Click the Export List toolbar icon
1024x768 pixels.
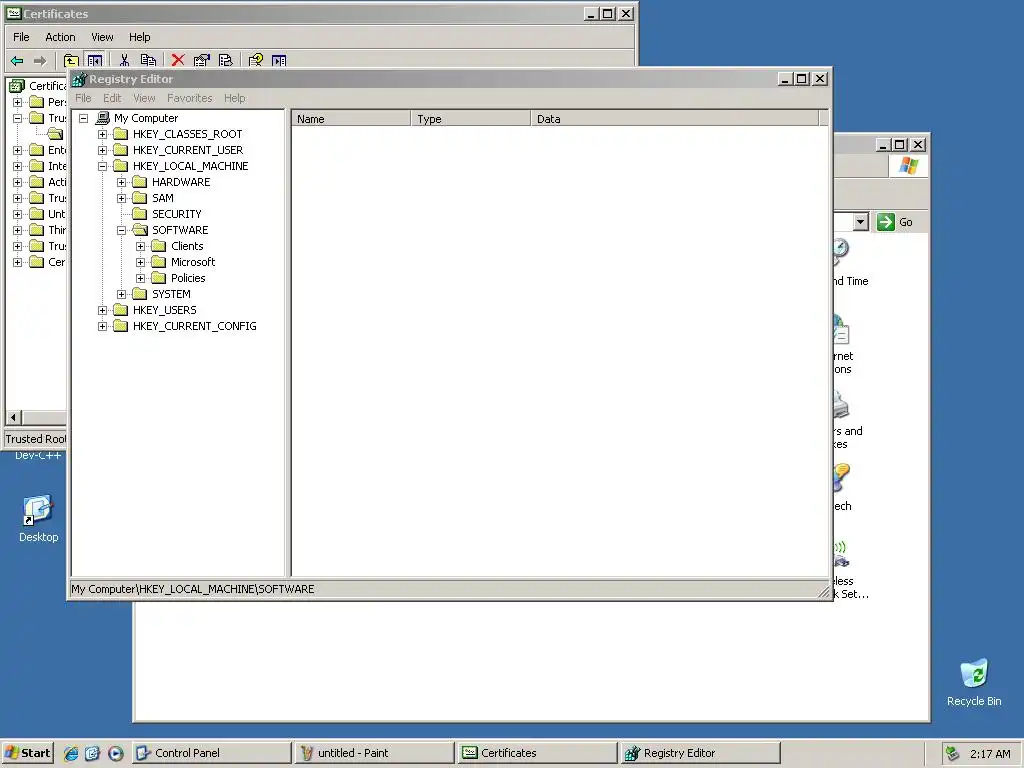(226, 61)
